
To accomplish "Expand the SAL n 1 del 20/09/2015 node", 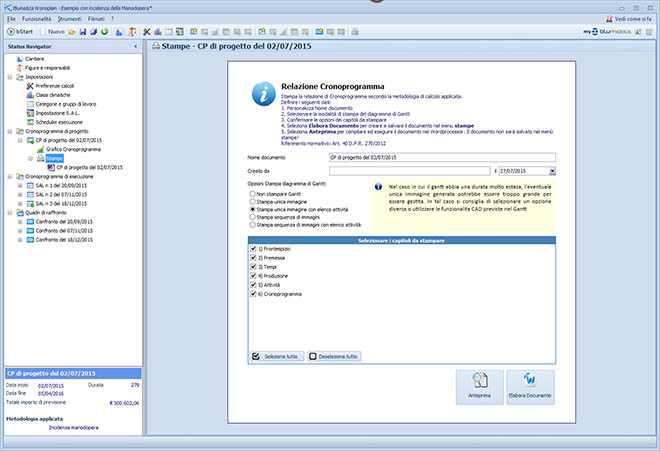I will click(19, 185).
